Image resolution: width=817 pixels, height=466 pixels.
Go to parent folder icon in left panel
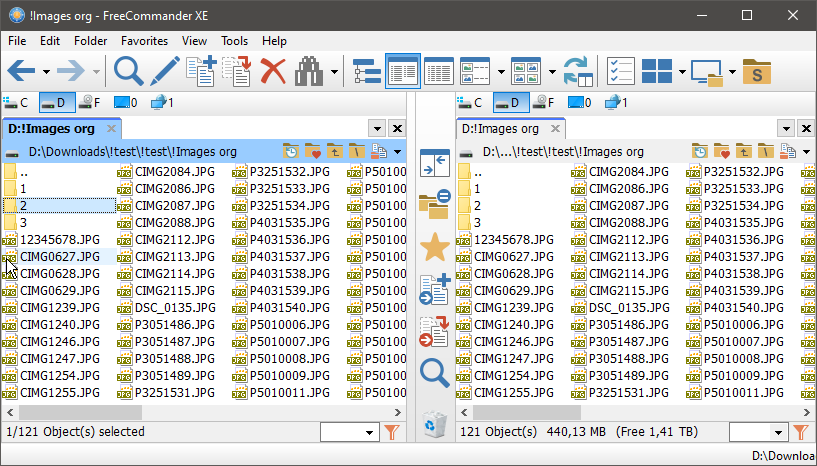(x=335, y=151)
